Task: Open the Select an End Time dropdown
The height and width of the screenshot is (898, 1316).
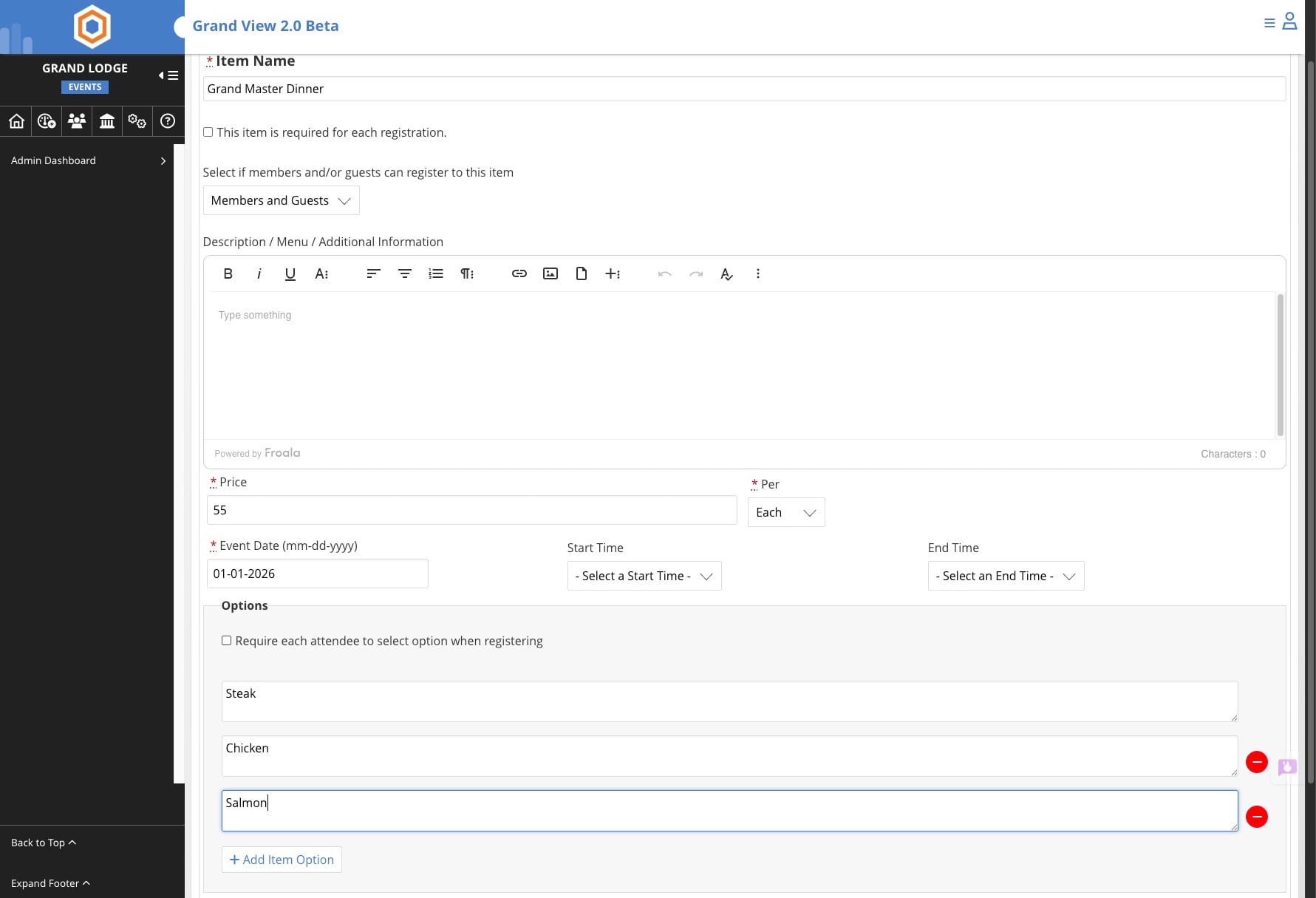Action: point(1006,576)
